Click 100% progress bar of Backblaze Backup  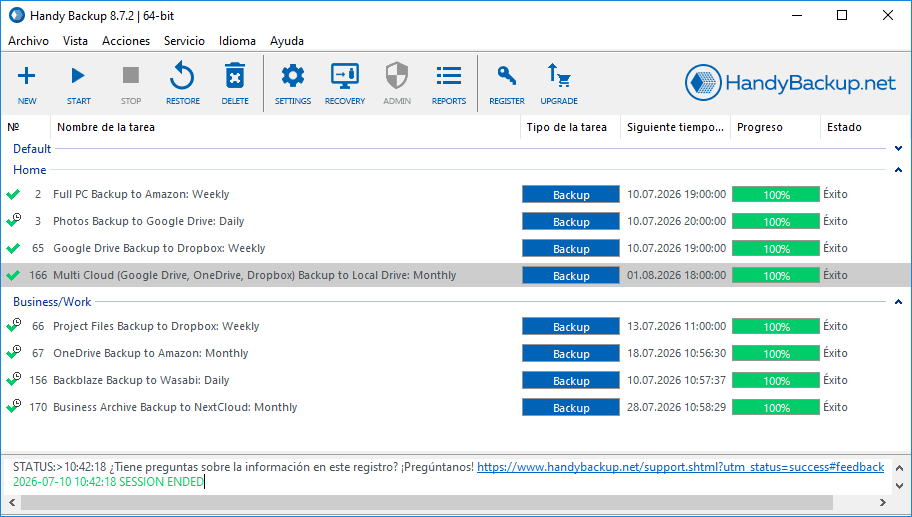[x=776, y=380]
